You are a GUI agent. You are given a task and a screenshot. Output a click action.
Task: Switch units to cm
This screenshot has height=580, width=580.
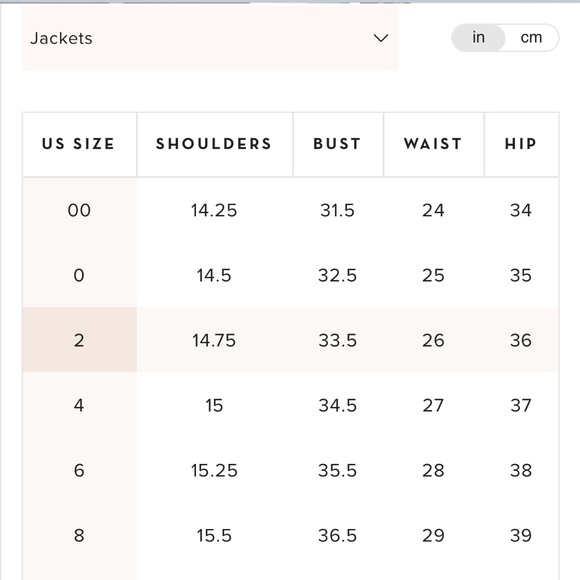(531, 37)
